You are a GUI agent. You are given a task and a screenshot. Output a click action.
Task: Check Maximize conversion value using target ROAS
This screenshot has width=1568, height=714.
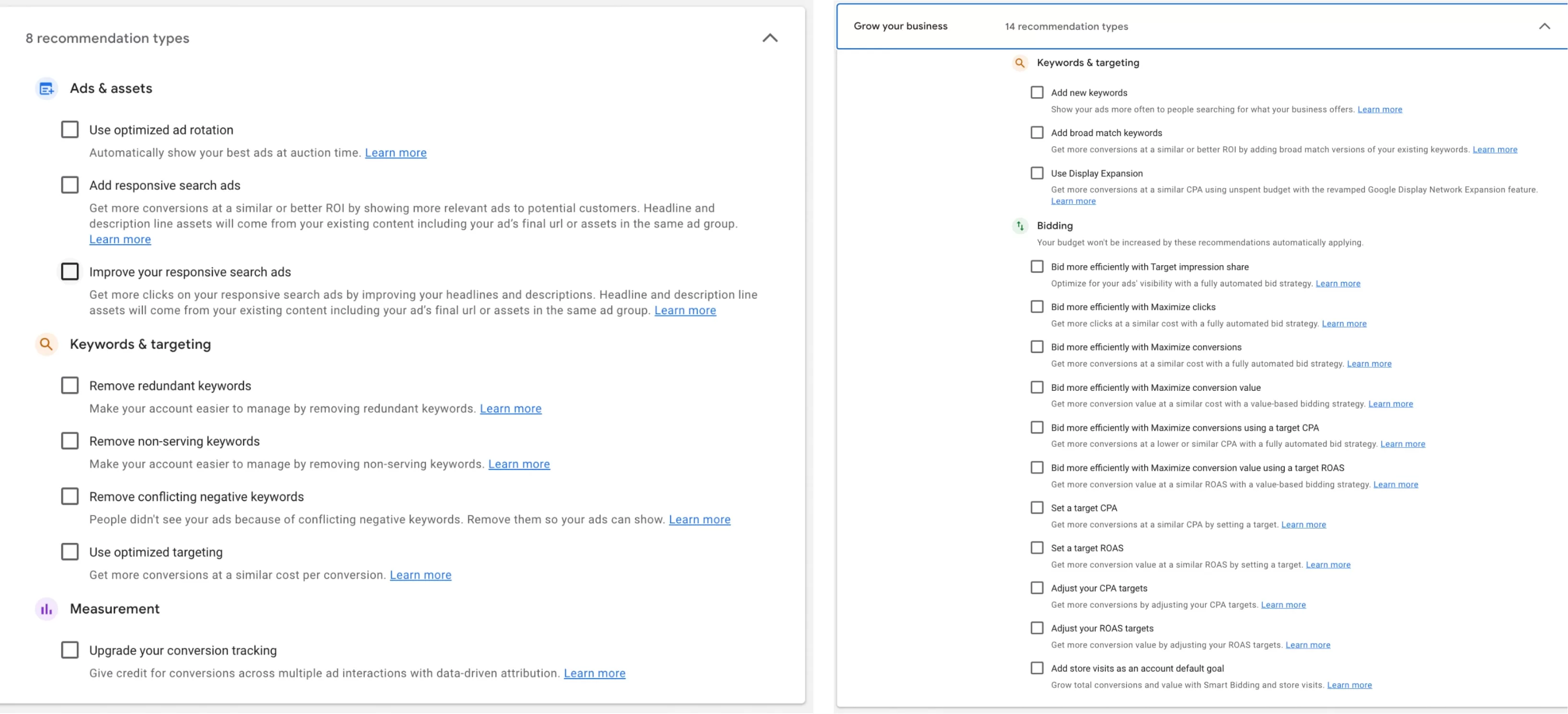tap(1036, 468)
